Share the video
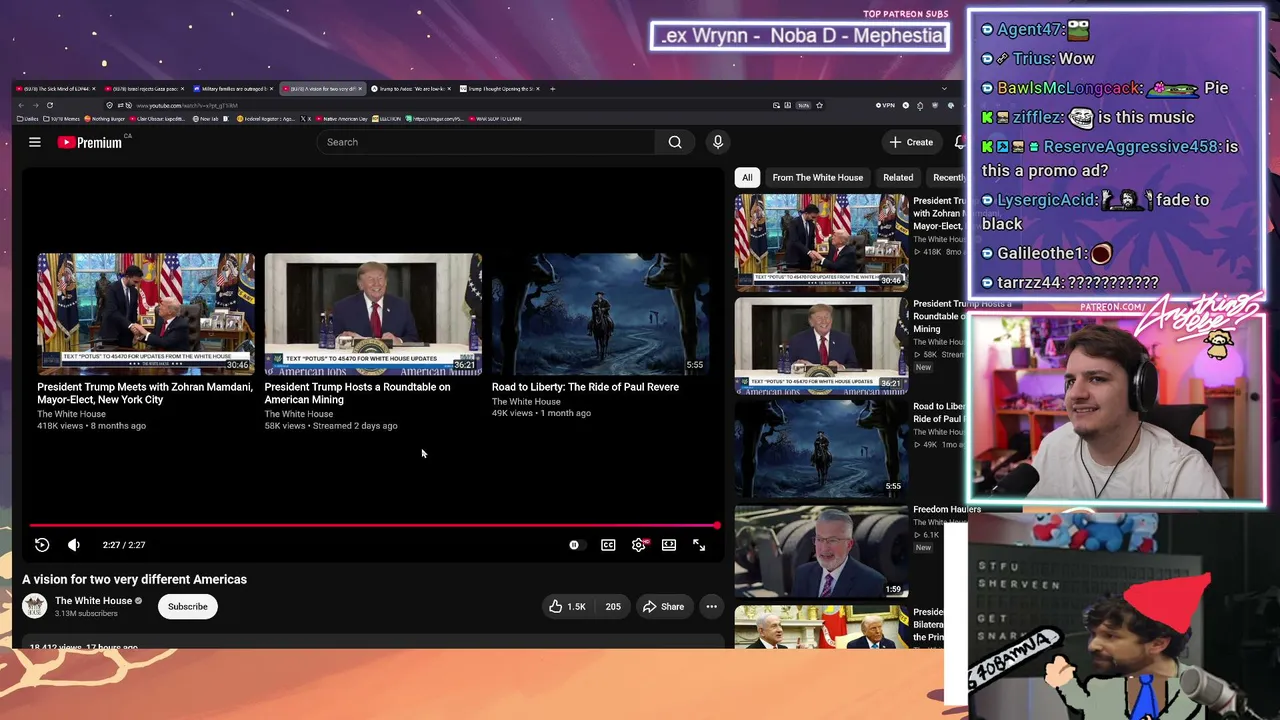This screenshot has width=1280, height=720. 663,606
